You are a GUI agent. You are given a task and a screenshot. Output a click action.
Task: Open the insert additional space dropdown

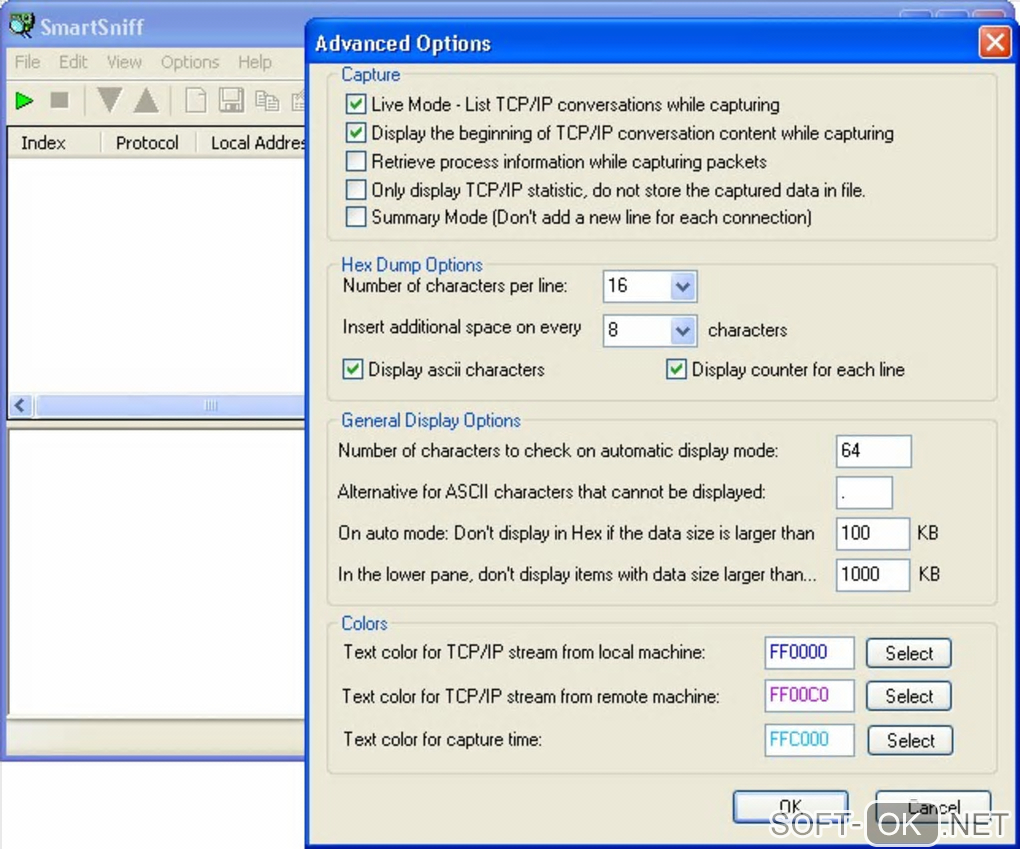[682, 330]
